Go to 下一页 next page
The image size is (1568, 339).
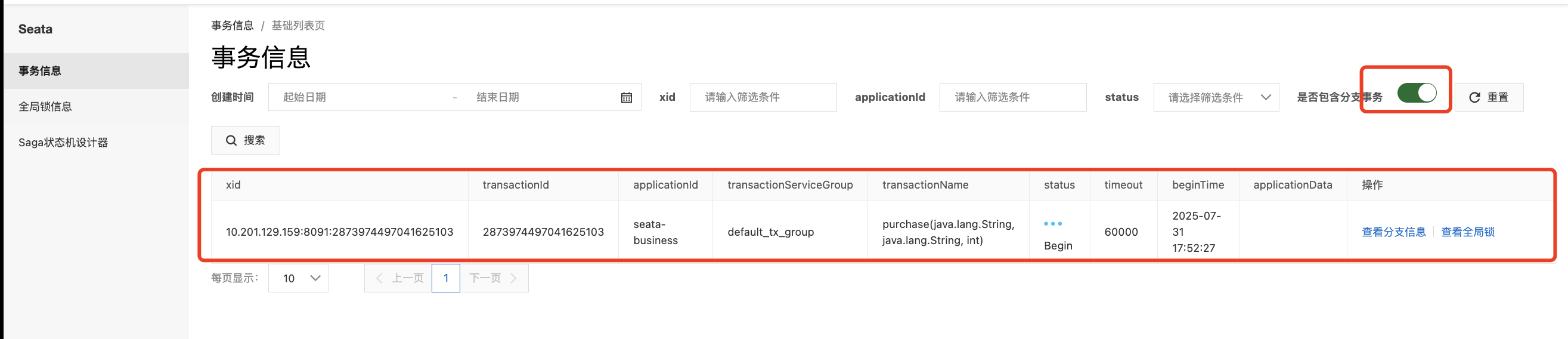(x=494, y=278)
